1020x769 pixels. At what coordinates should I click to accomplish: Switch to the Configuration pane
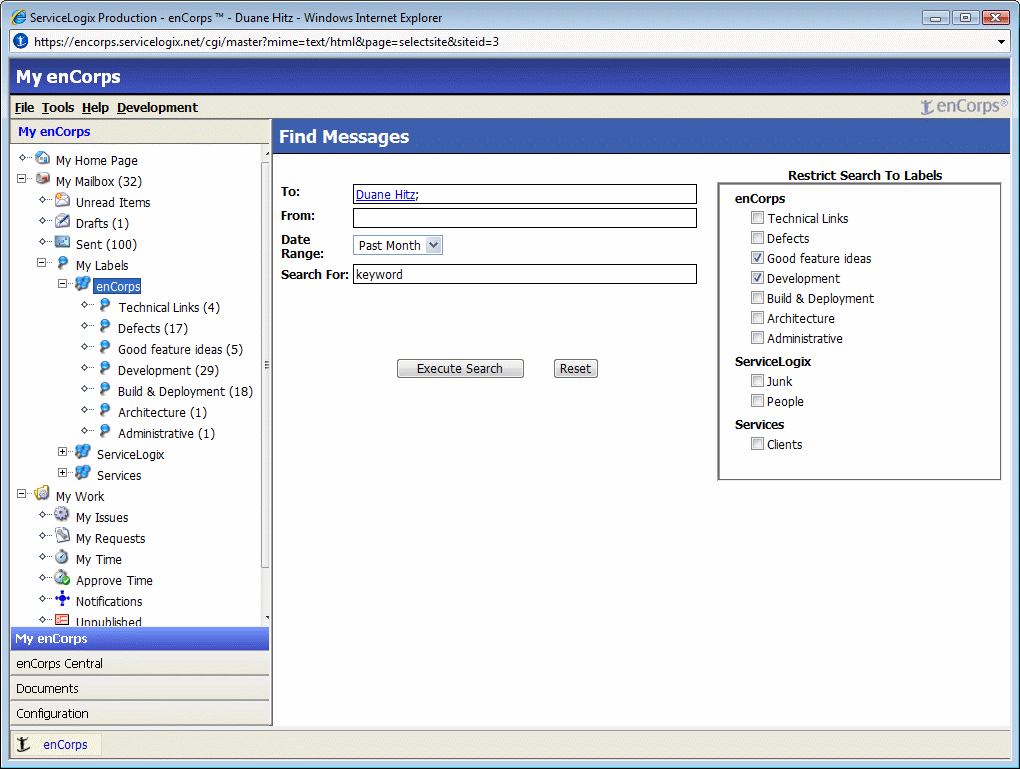coord(140,713)
